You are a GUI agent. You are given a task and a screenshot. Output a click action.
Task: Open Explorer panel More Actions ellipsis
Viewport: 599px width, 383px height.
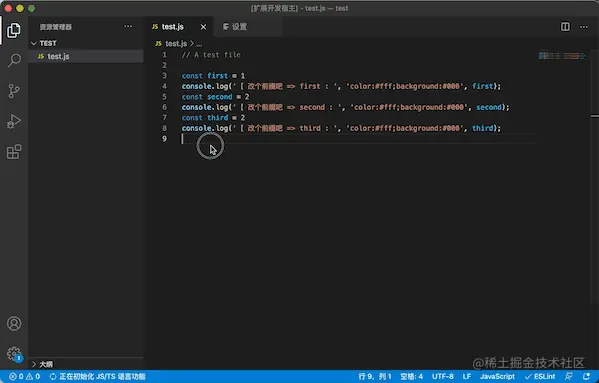click(x=128, y=26)
